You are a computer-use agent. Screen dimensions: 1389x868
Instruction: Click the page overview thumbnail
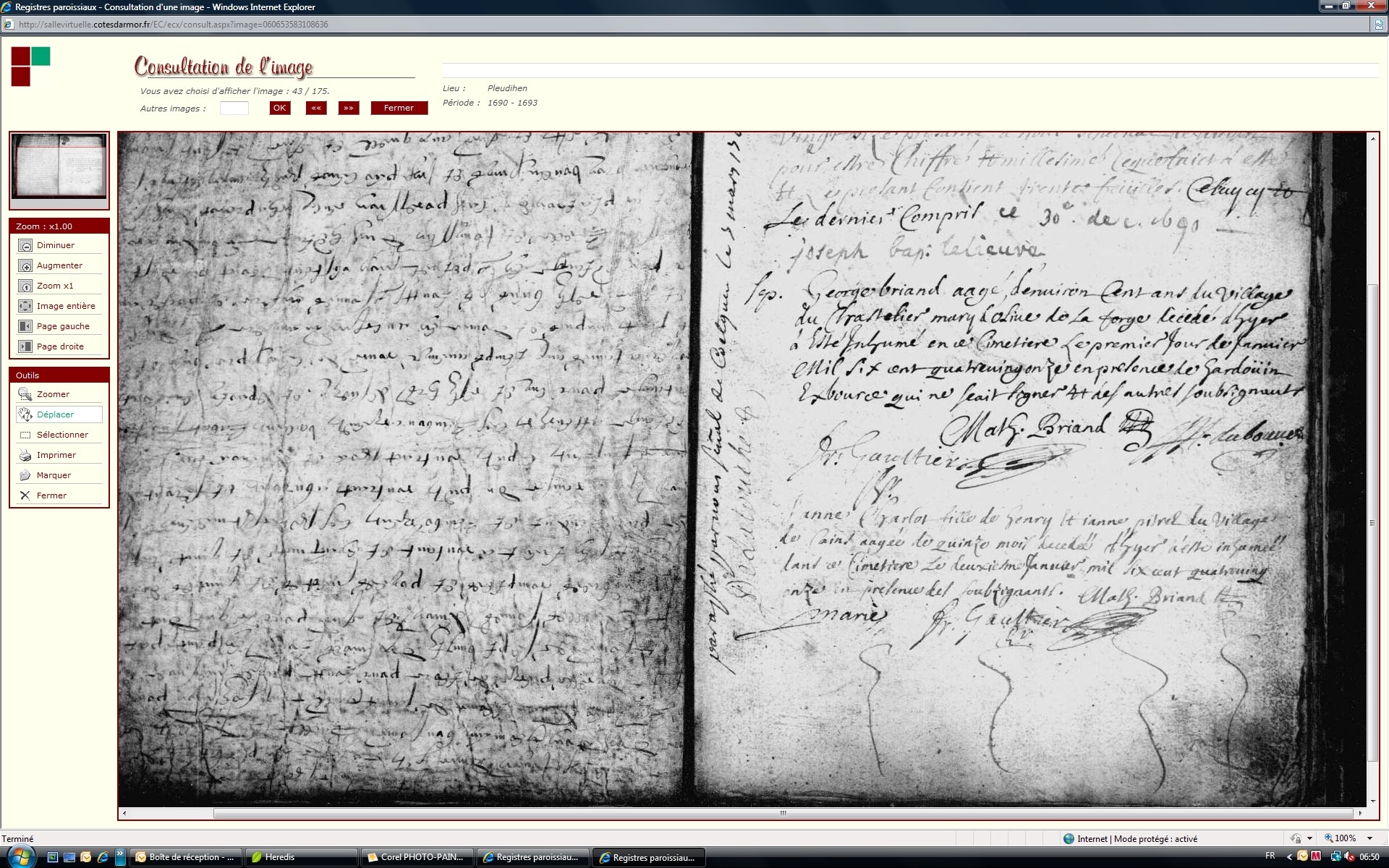click(x=59, y=166)
